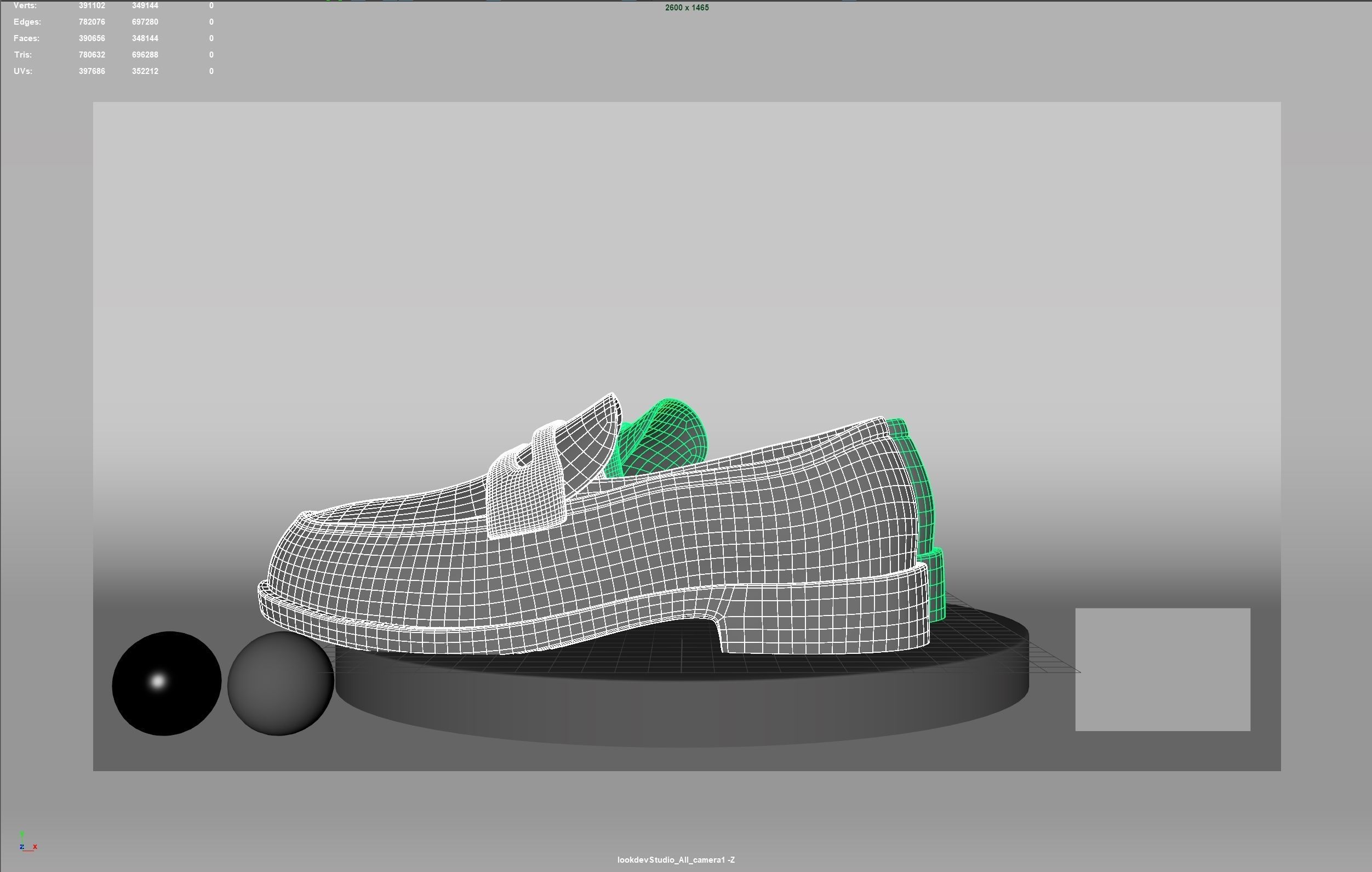Screen dimensions: 1372x872
Task: Click the Faces value 348144
Action: tap(145, 38)
